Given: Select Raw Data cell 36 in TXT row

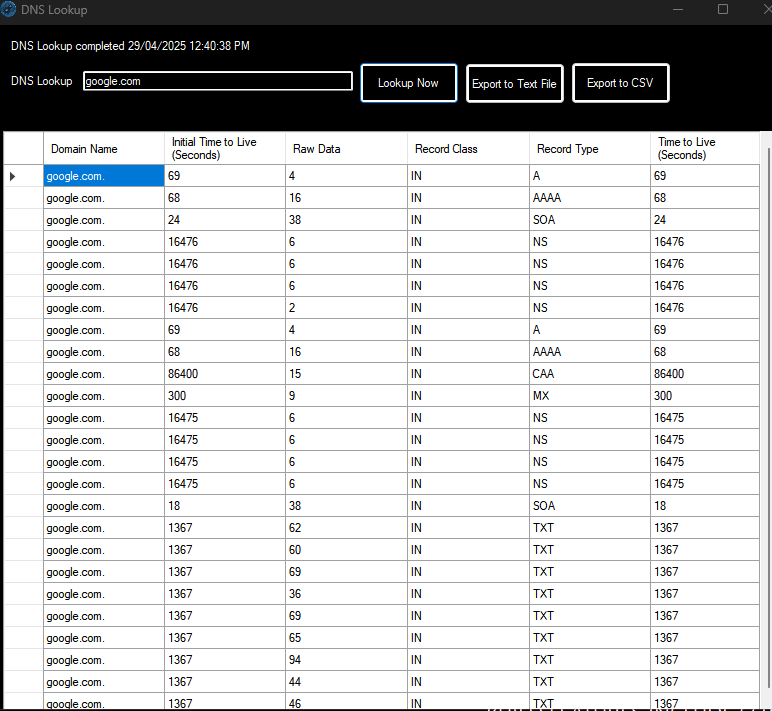Looking at the screenshot, I should coord(347,594).
